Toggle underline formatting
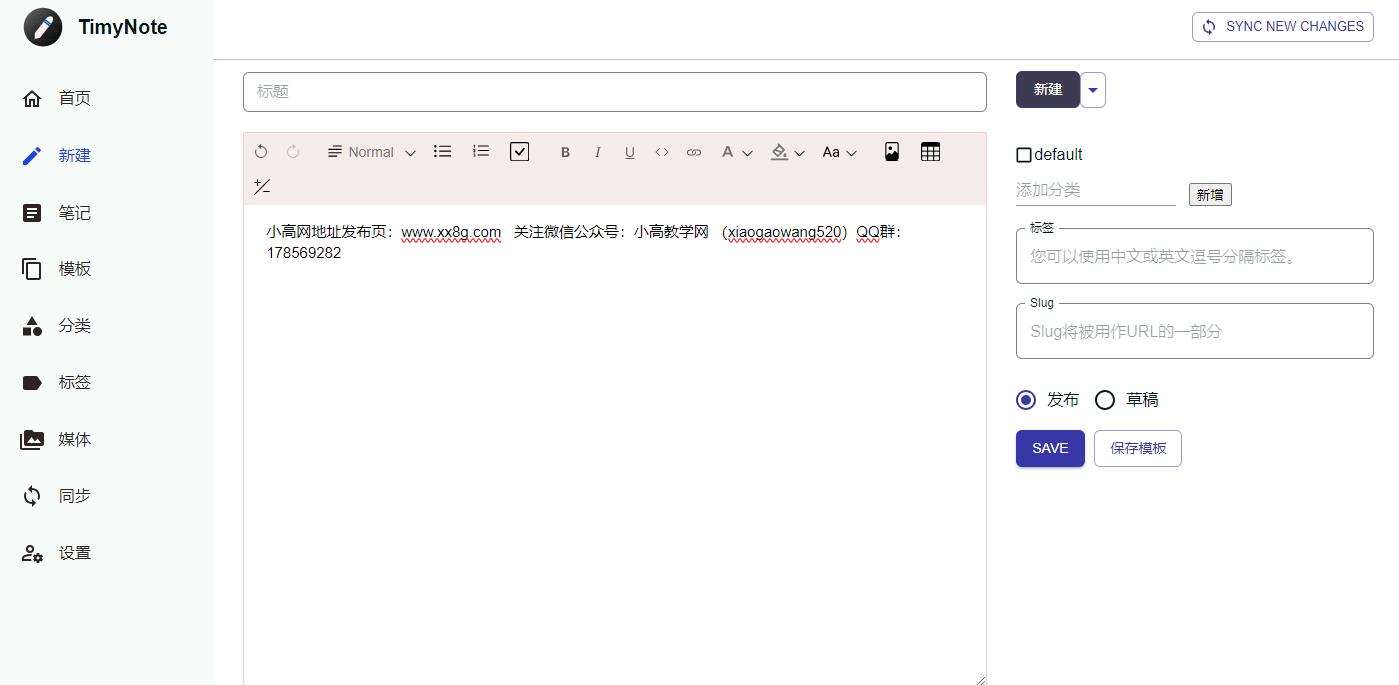This screenshot has width=1399, height=685. click(x=629, y=152)
